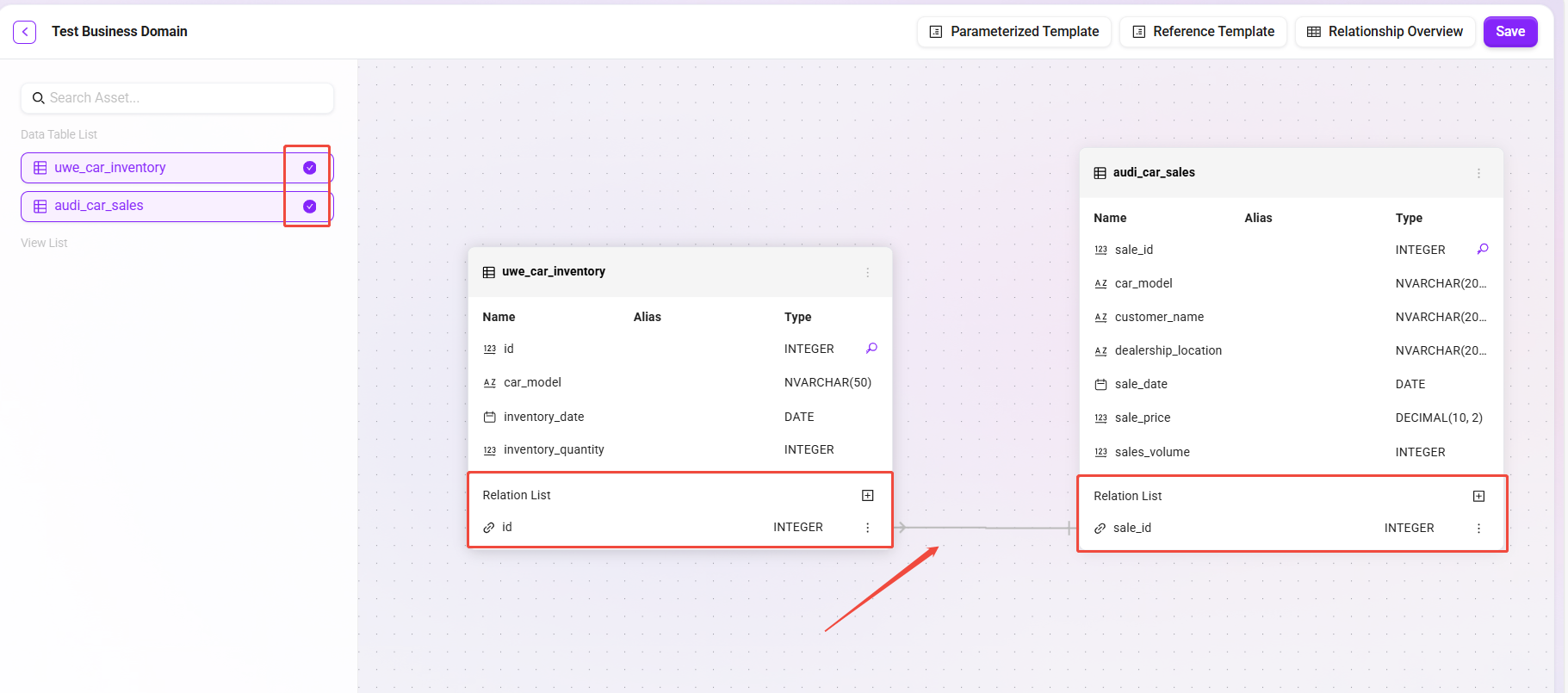Viewport: 1568px width, 693px height.
Task: Click the search icon on the sale_id field row
Action: tap(1483, 250)
